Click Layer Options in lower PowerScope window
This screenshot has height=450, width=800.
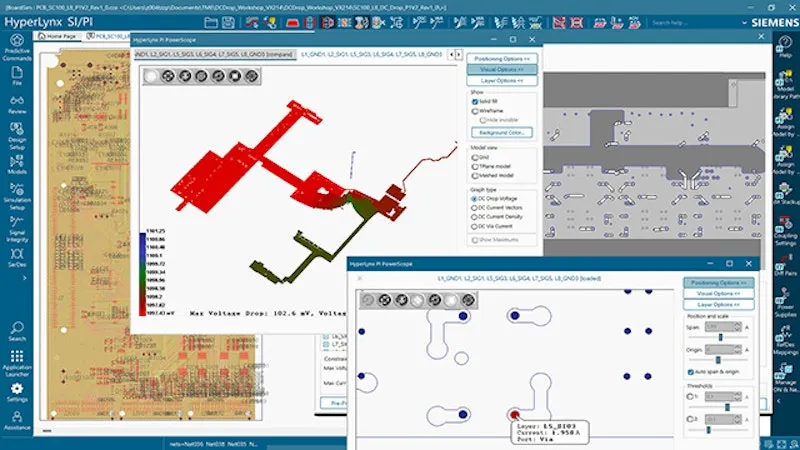(x=718, y=305)
